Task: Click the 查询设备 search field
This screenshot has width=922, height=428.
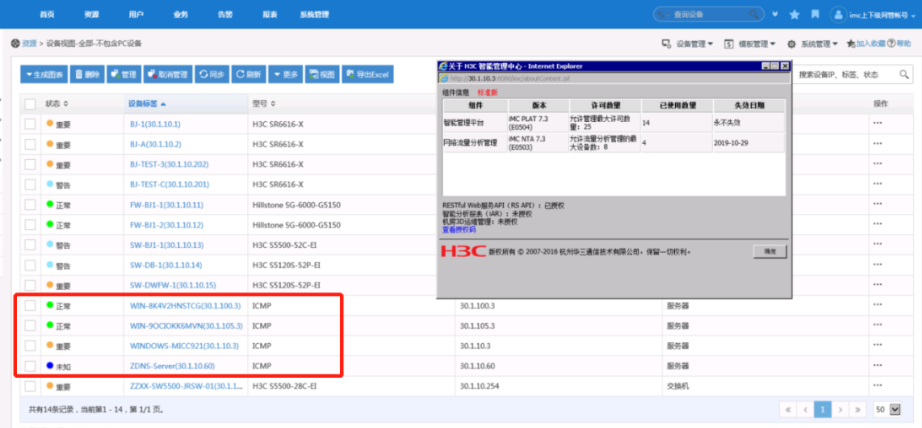Action: point(709,14)
